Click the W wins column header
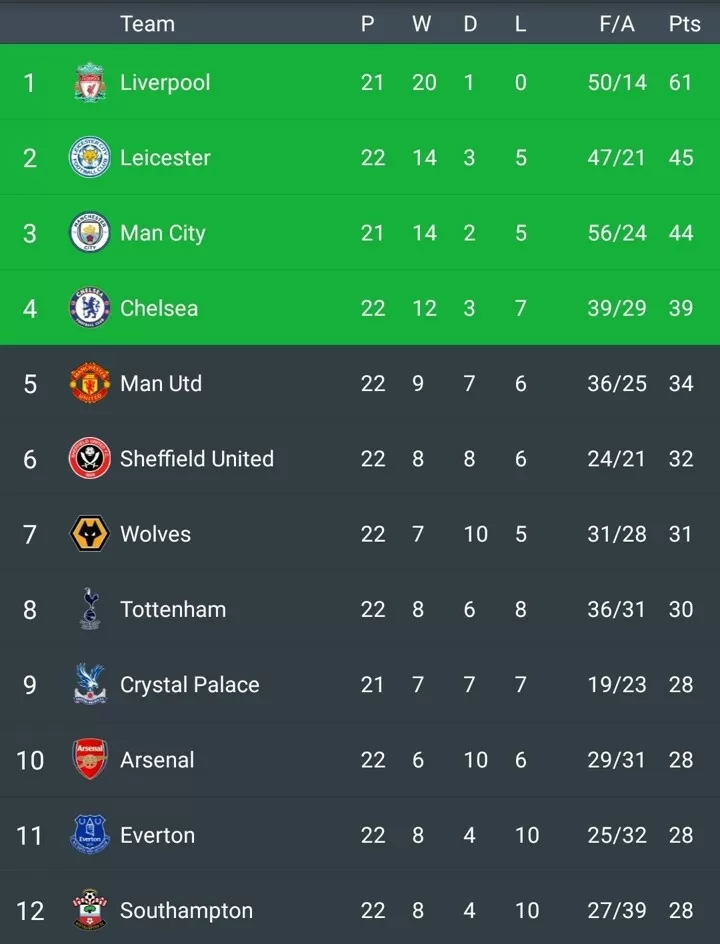720x944 pixels. 421,24
